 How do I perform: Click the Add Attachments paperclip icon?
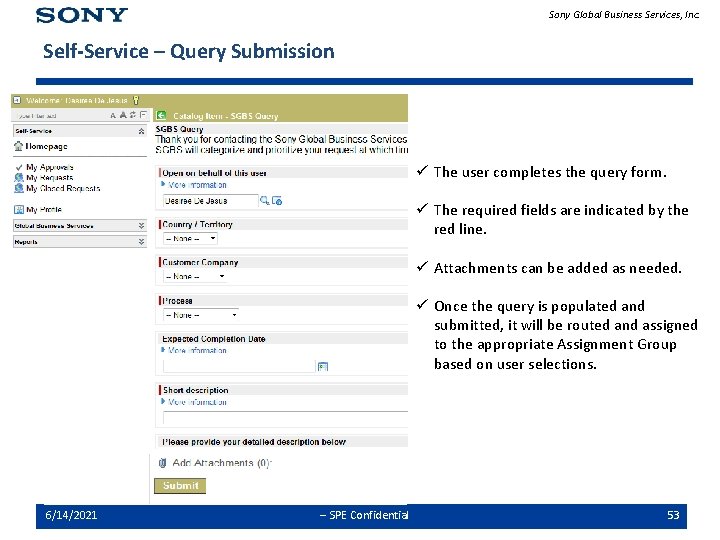tap(162, 463)
